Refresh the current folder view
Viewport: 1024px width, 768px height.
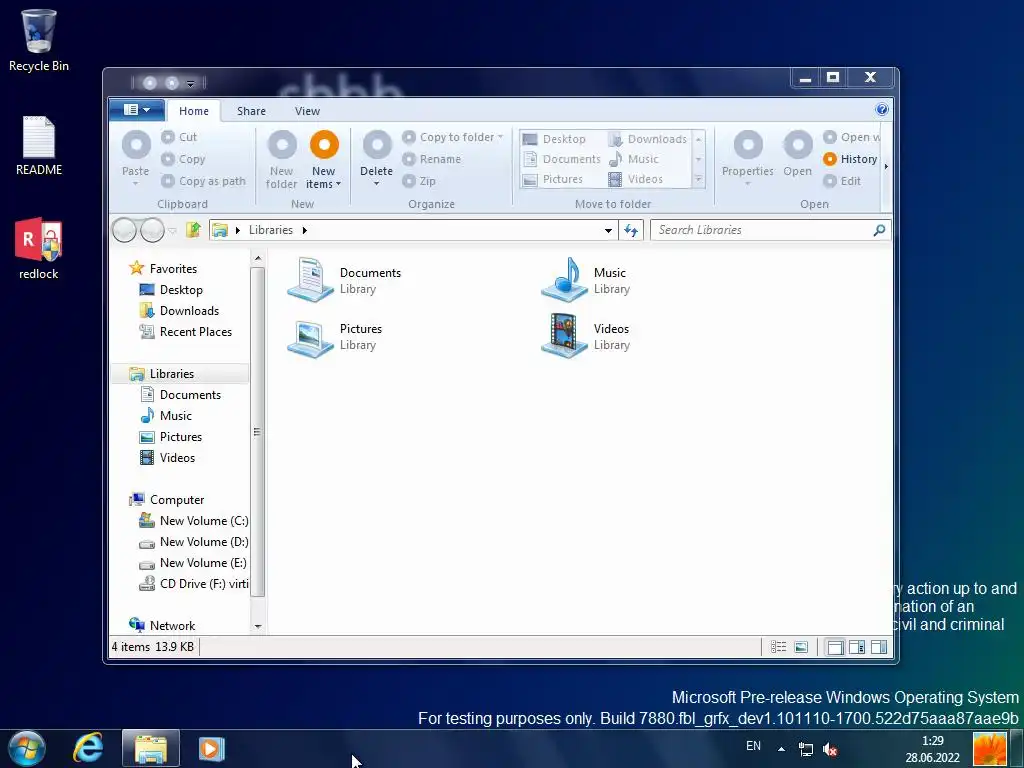pos(631,230)
